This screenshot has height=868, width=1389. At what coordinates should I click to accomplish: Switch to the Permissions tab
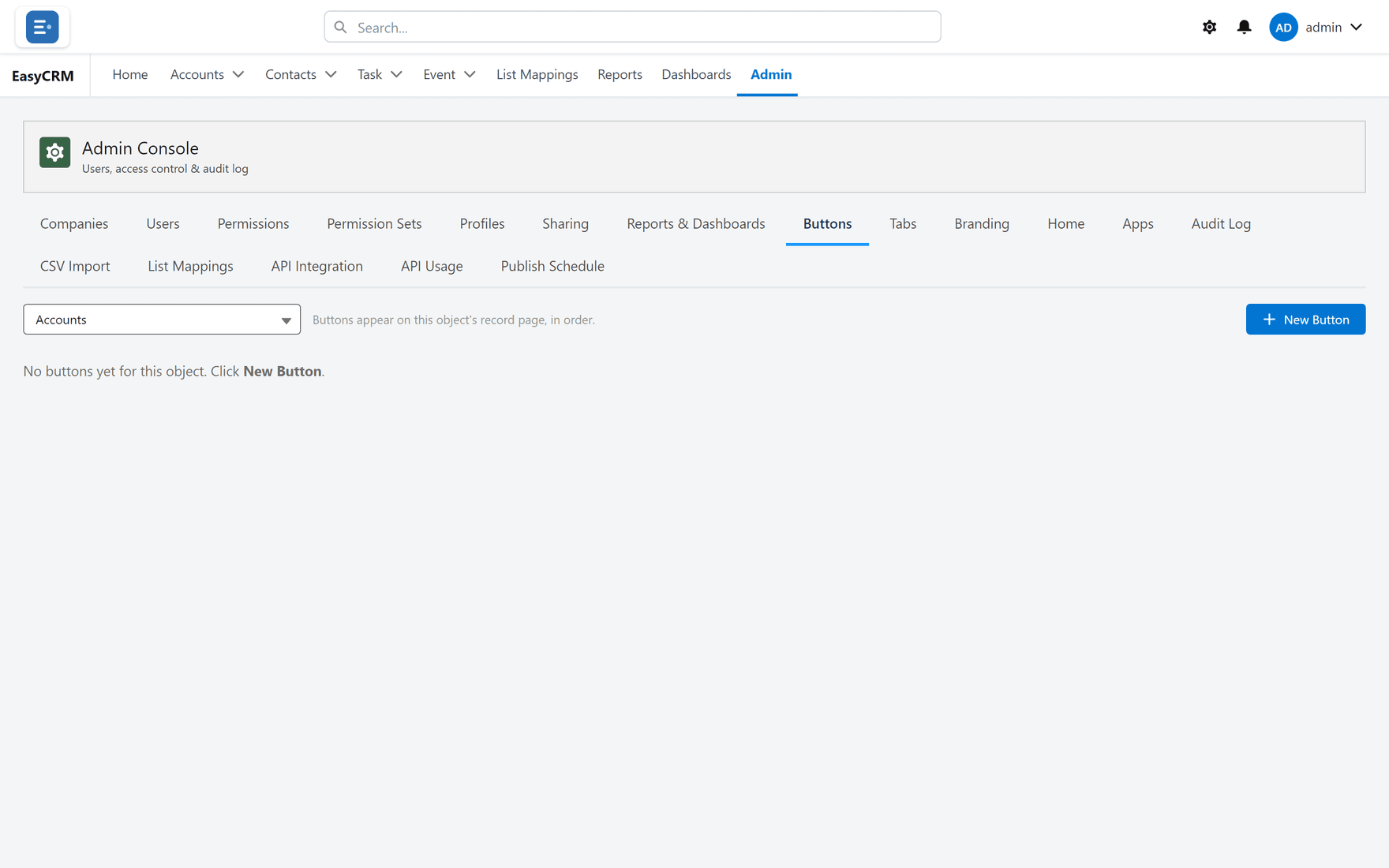coord(253,223)
